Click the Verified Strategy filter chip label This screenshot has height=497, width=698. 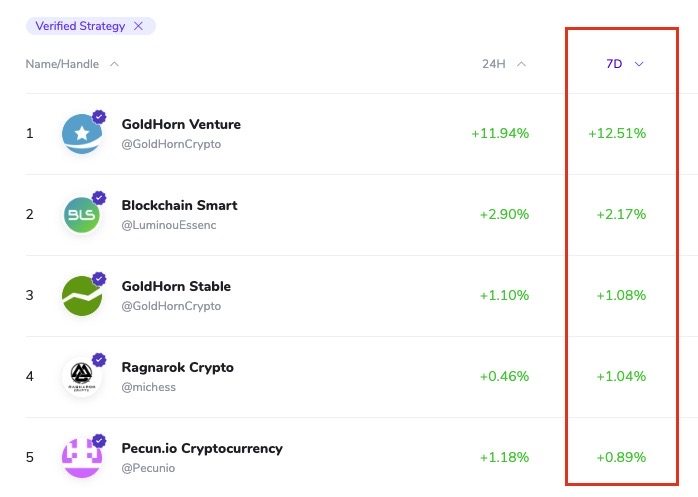(81, 26)
